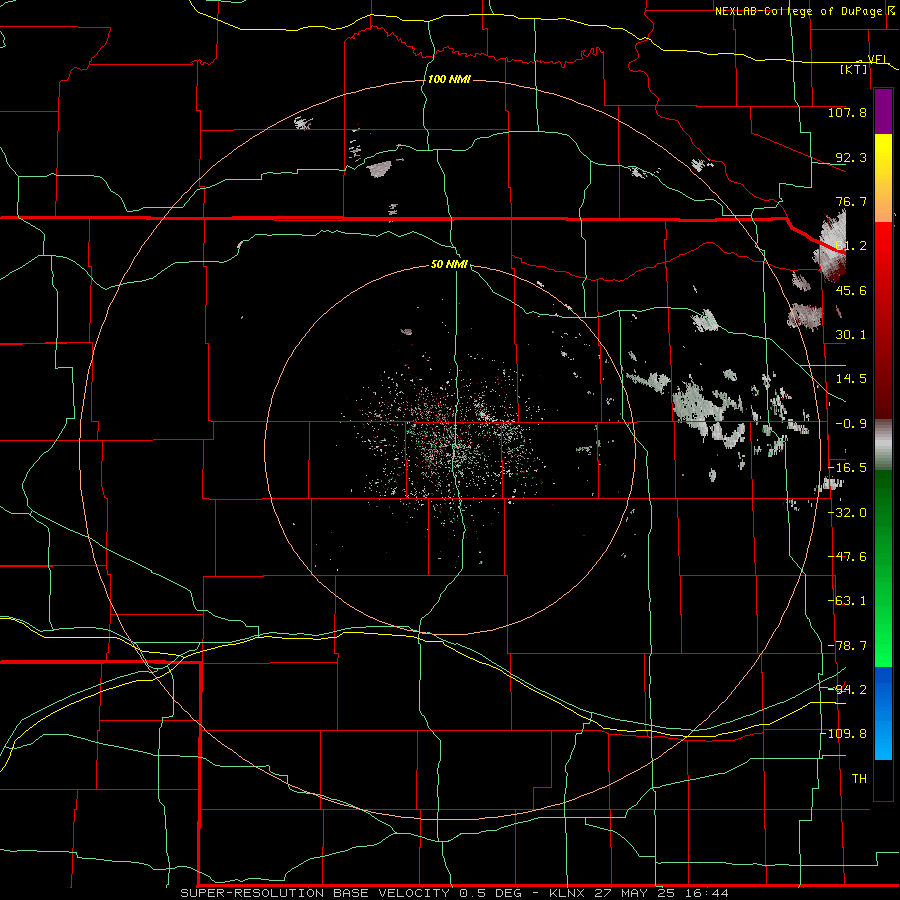Select the -47.6 scale value
The height and width of the screenshot is (900, 900).
(847, 557)
